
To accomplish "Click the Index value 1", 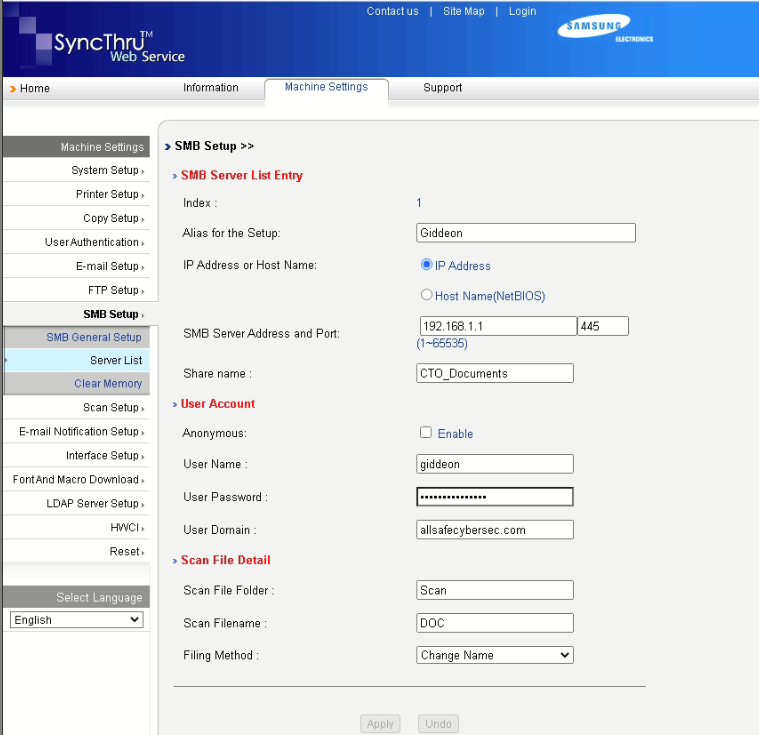I will pos(419,202).
